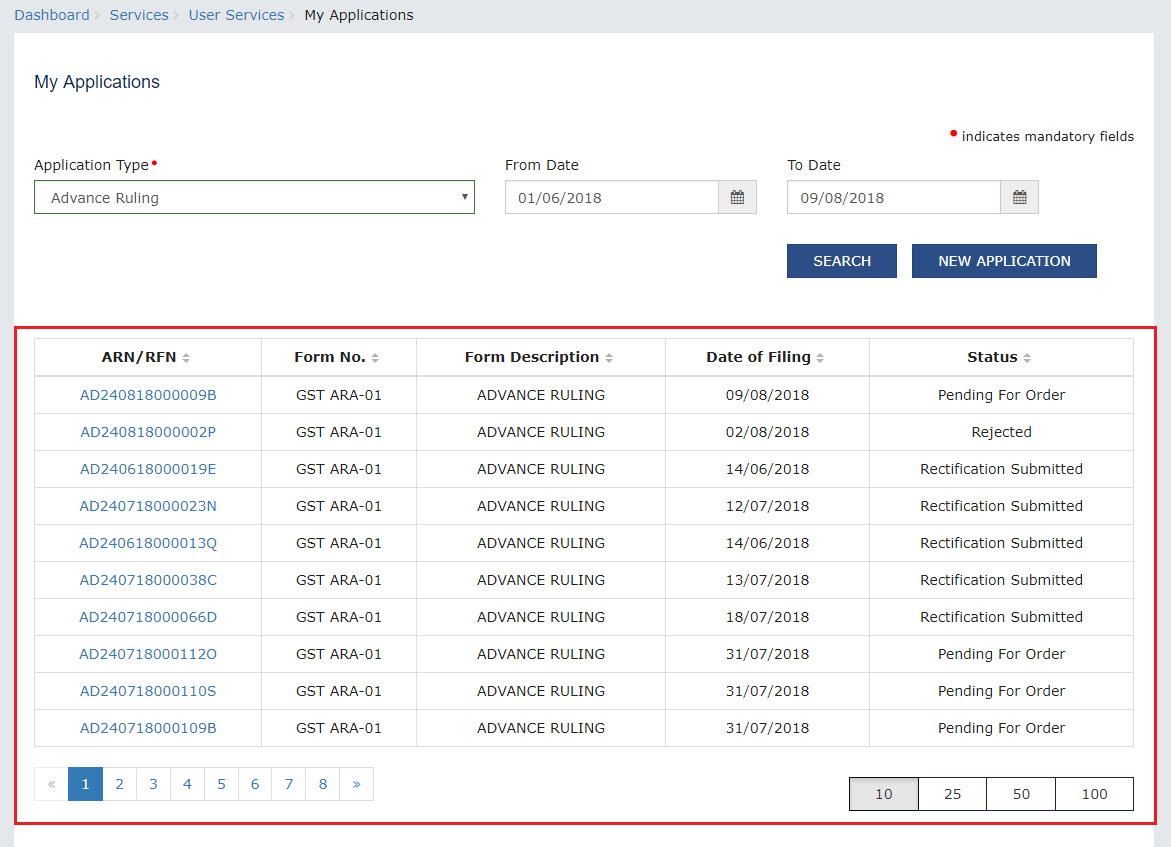The height and width of the screenshot is (847, 1171).
Task: Sort by Date of Filing sort icon
Action: 820,358
